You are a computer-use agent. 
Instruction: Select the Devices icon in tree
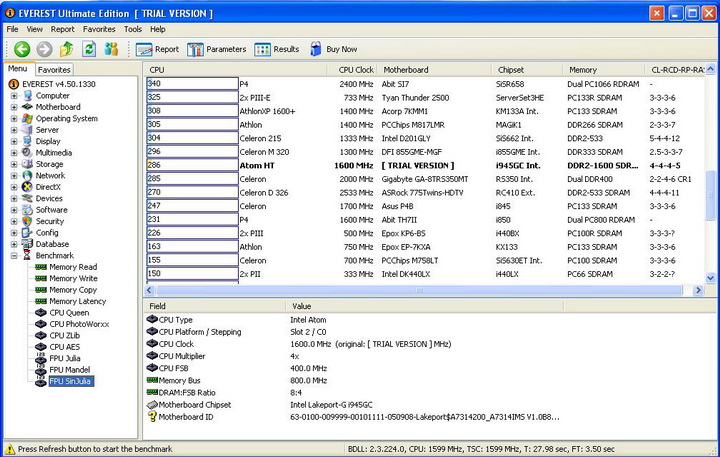(x=27, y=198)
